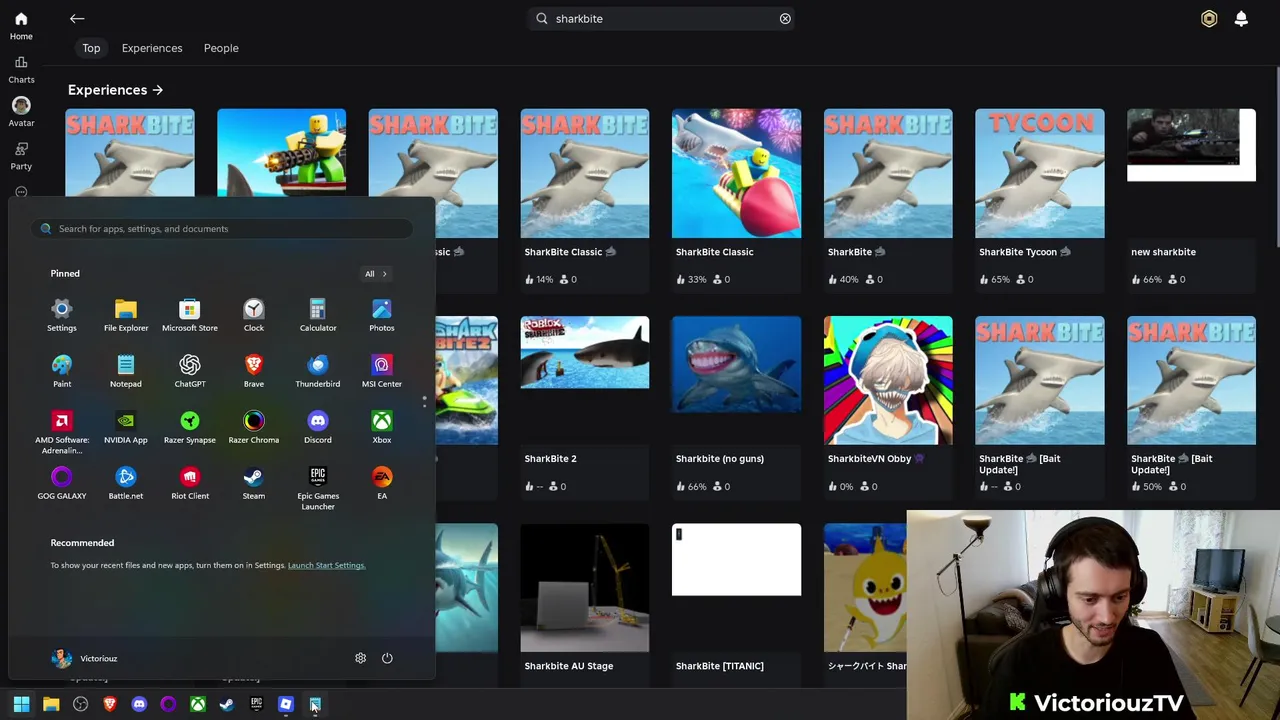Open the EA app
1280x720 pixels.
[x=382, y=483]
